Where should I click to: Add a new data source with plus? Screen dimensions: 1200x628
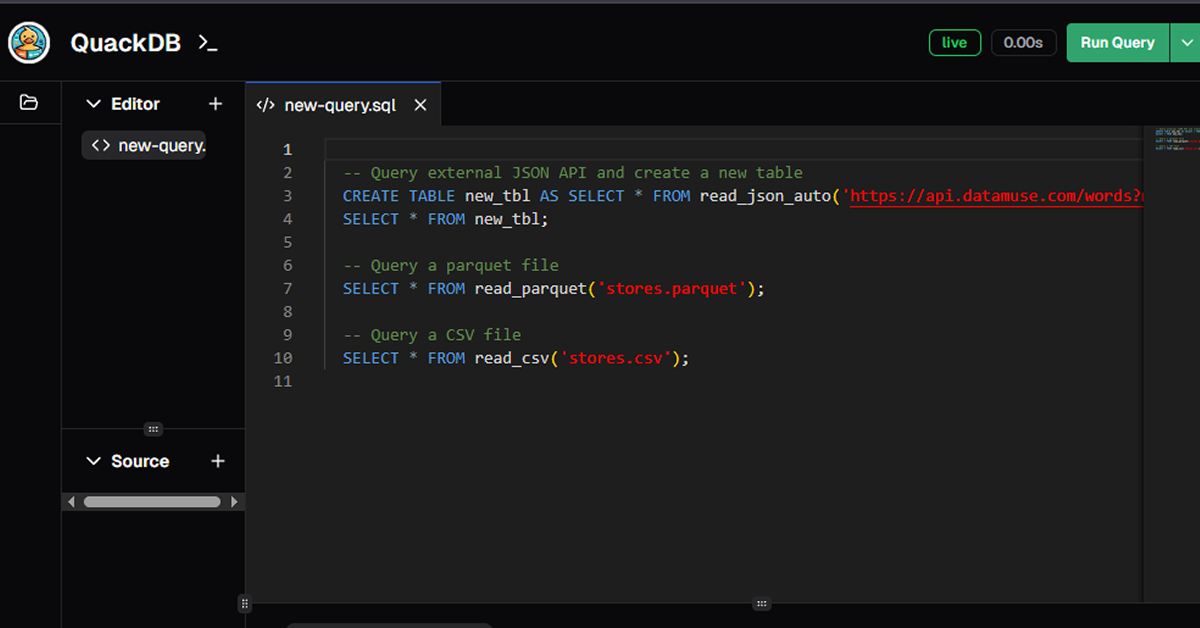218,461
